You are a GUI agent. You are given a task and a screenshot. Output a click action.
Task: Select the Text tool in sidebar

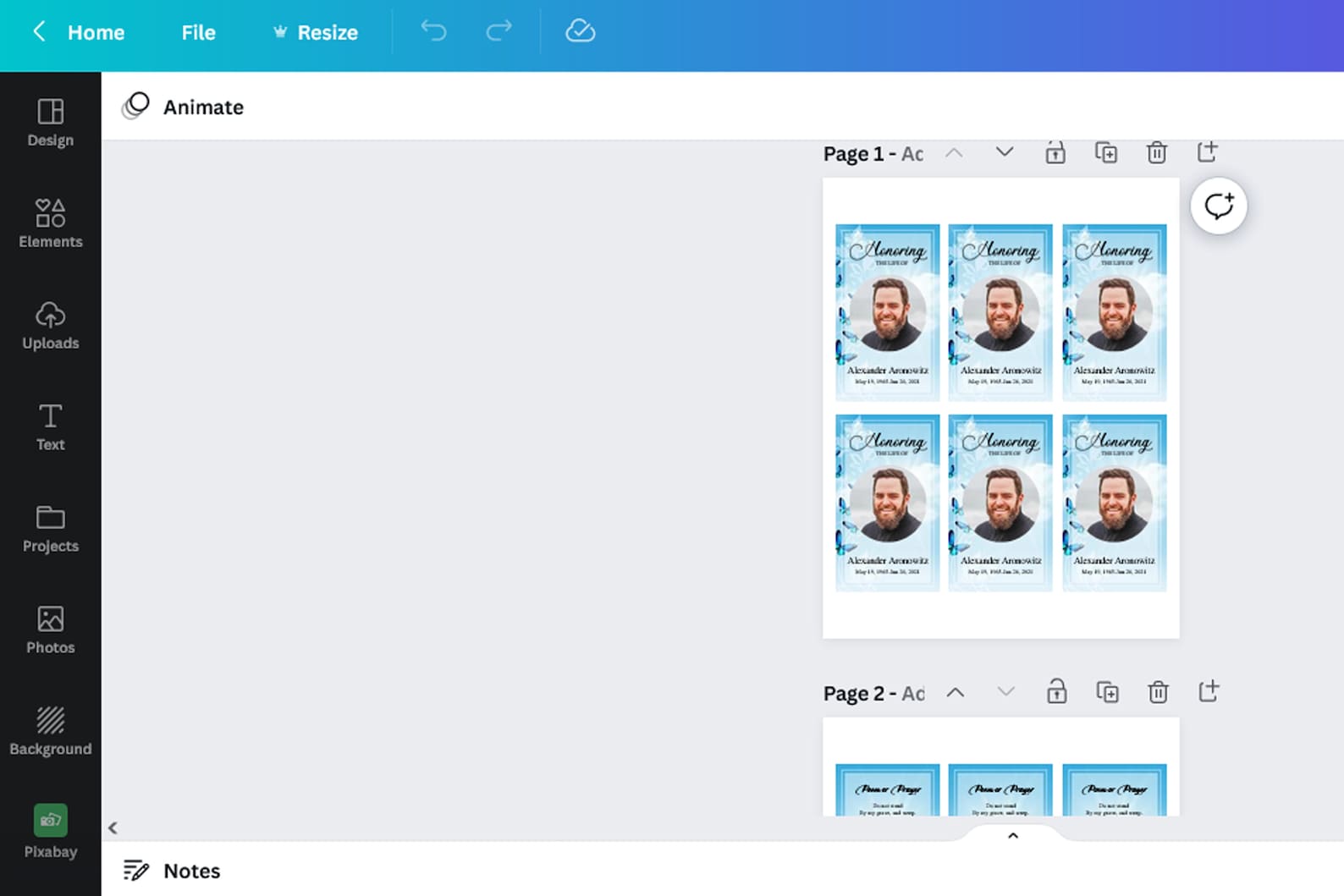tap(50, 427)
